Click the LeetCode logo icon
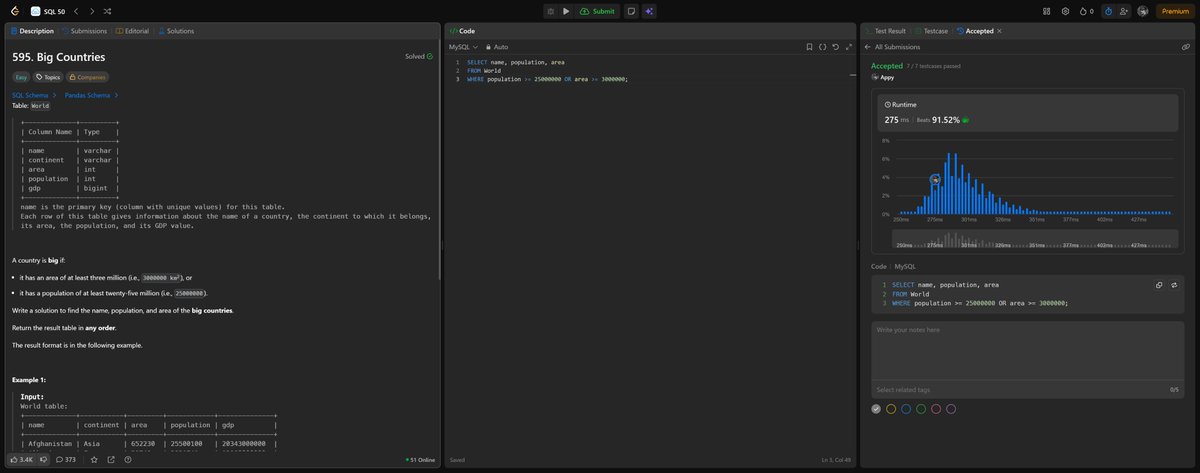This screenshot has width=1200, height=473. point(13,11)
